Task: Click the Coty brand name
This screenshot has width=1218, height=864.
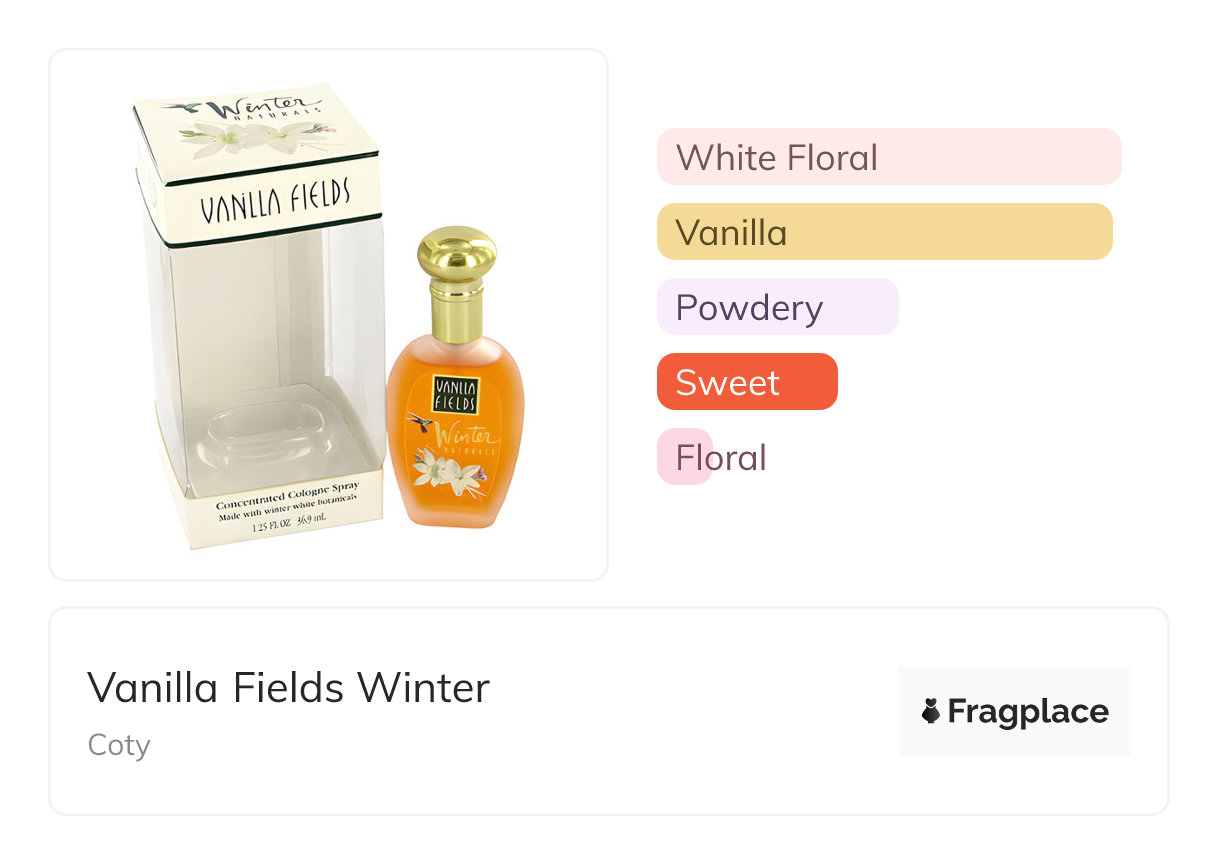Action: click(119, 745)
